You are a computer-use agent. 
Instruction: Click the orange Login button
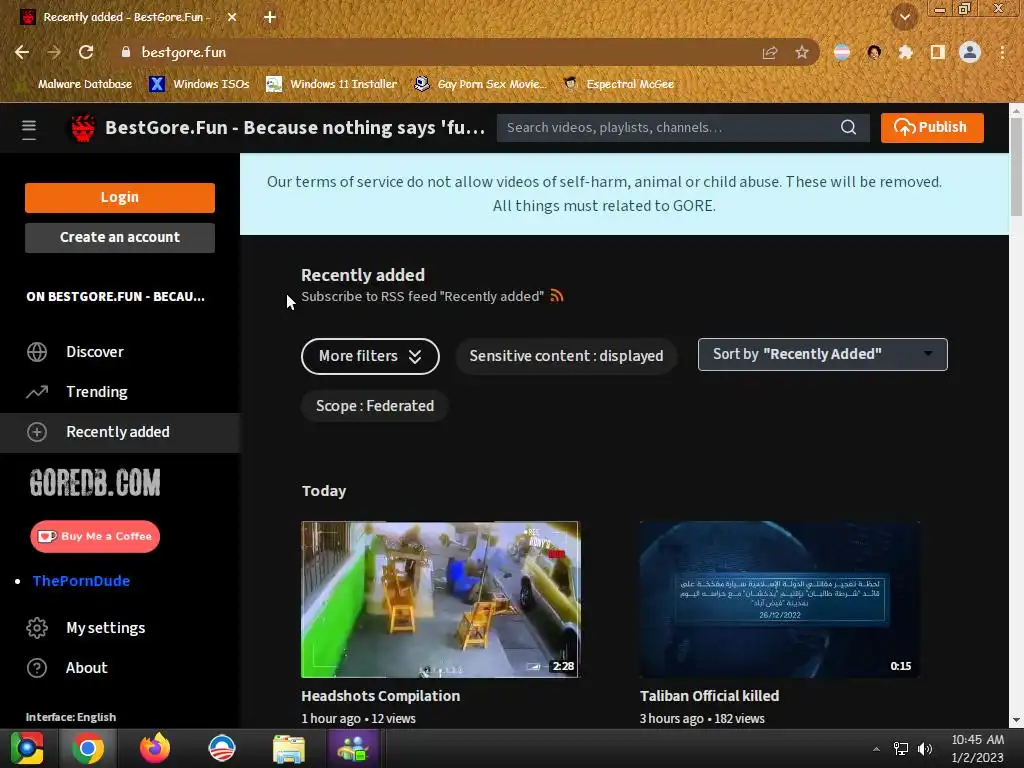coord(120,197)
